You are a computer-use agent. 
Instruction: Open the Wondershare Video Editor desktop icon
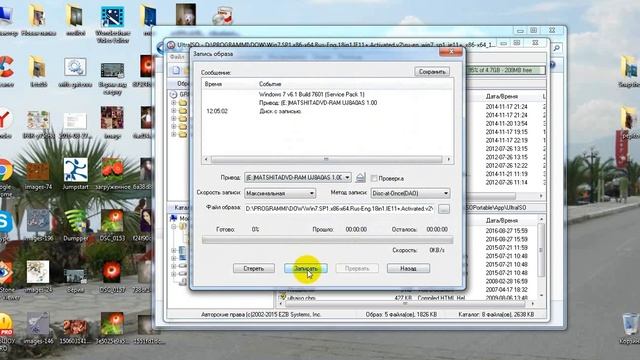(x=113, y=24)
